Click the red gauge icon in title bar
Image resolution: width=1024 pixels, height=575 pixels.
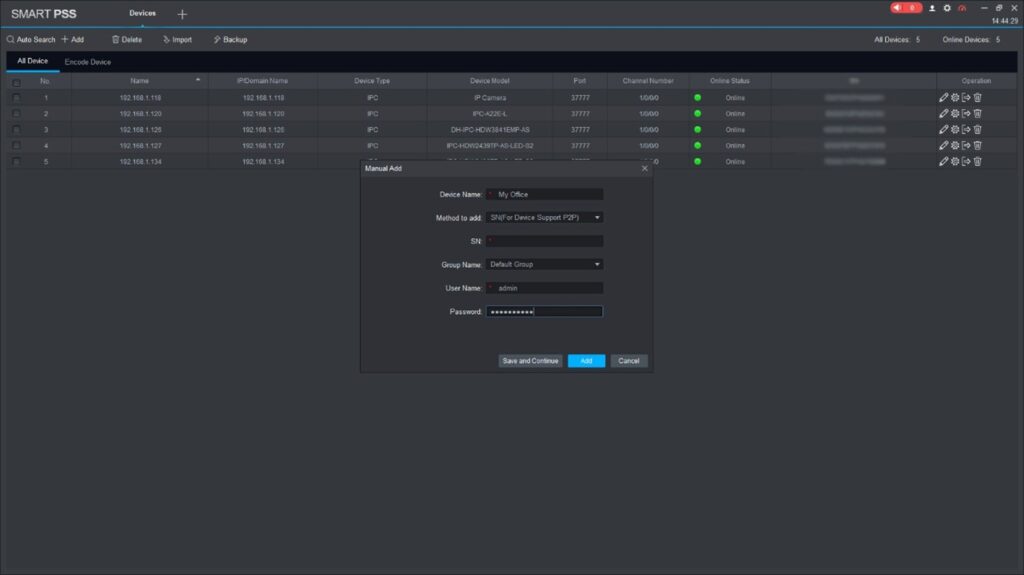[x=962, y=8]
